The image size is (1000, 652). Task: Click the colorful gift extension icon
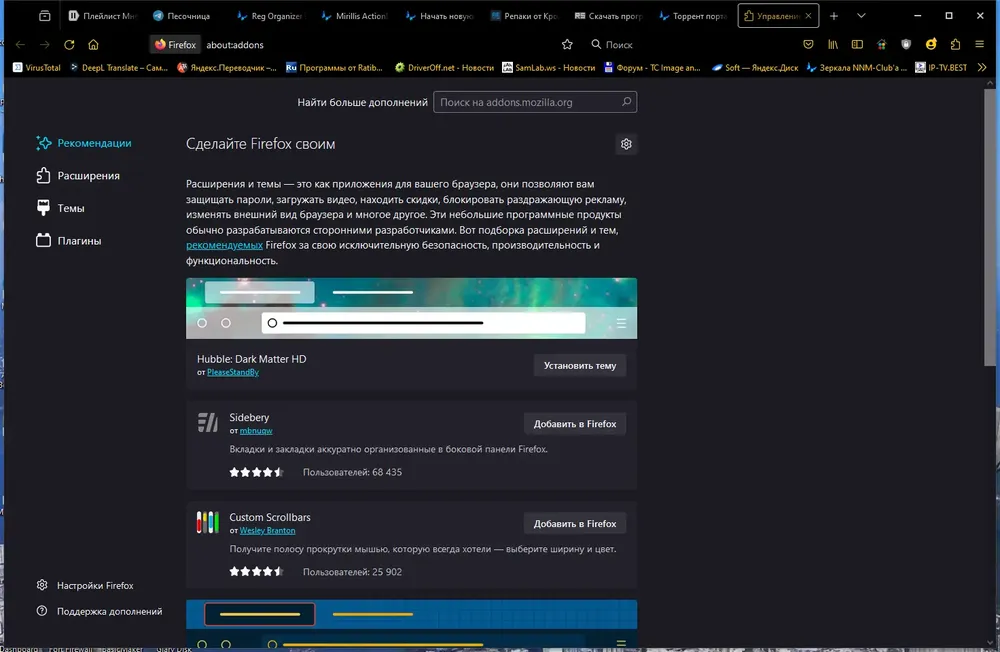pos(881,45)
